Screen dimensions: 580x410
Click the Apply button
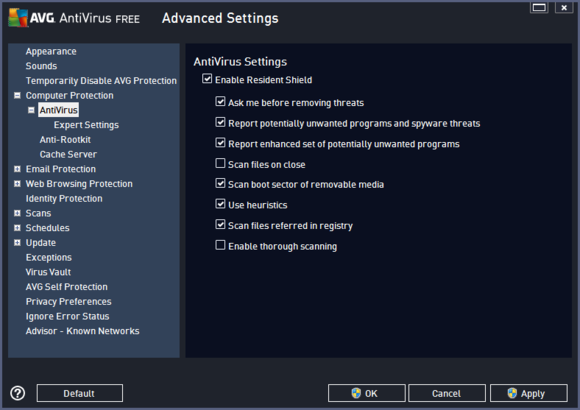tap(529, 393)
